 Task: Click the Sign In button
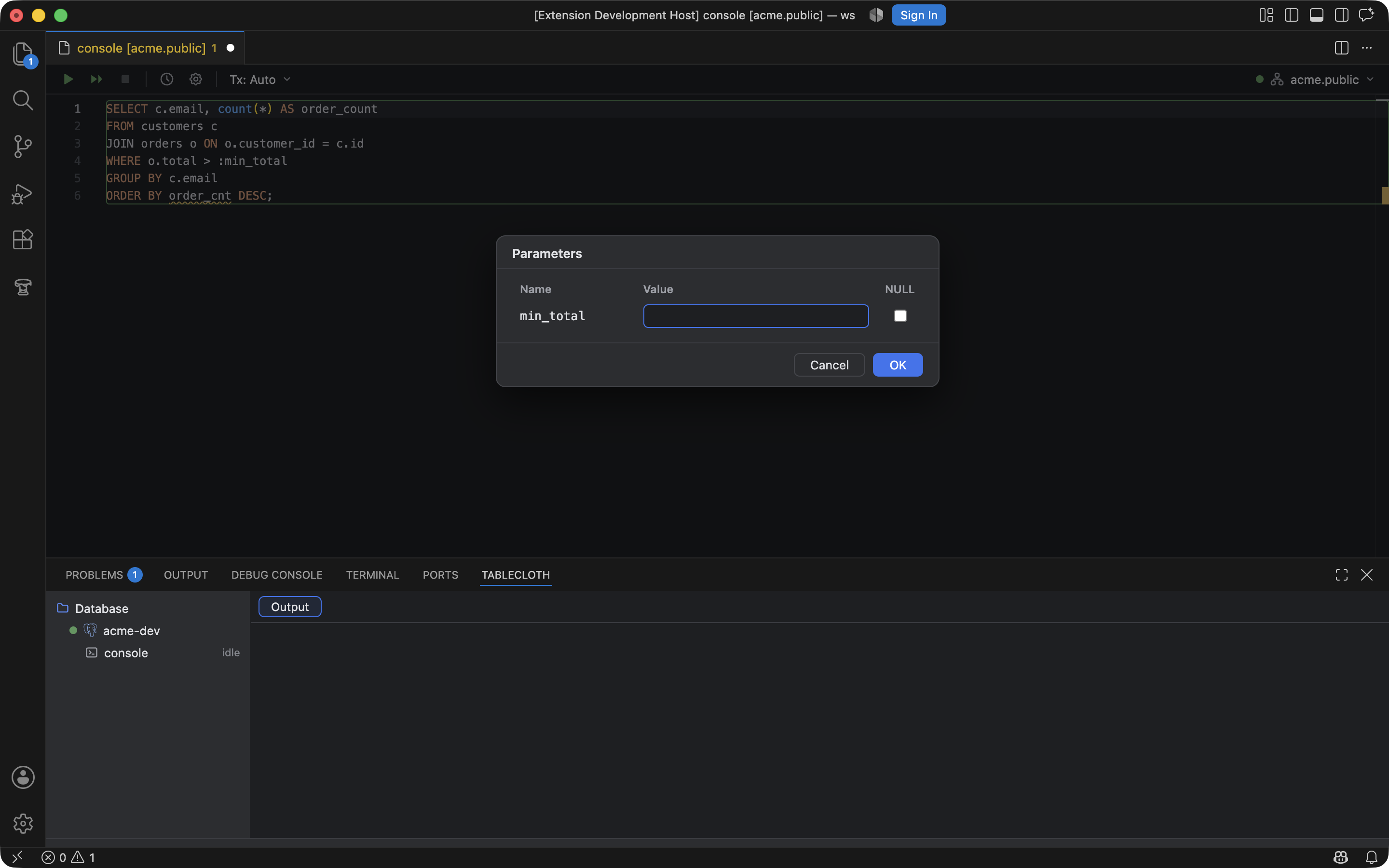918,15
